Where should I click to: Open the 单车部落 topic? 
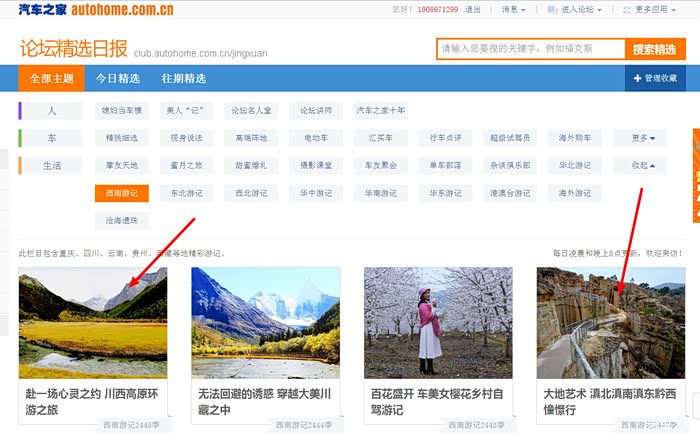446,166
